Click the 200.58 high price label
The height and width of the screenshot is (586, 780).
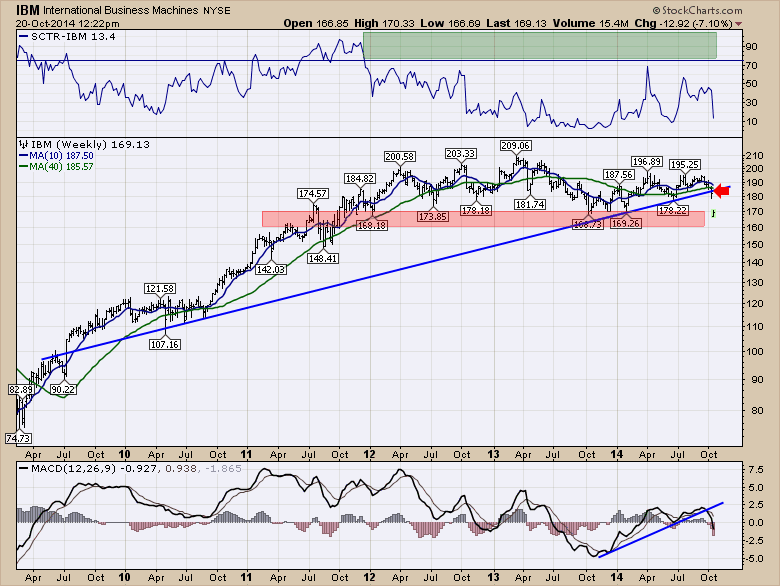(x=399, y=156)
